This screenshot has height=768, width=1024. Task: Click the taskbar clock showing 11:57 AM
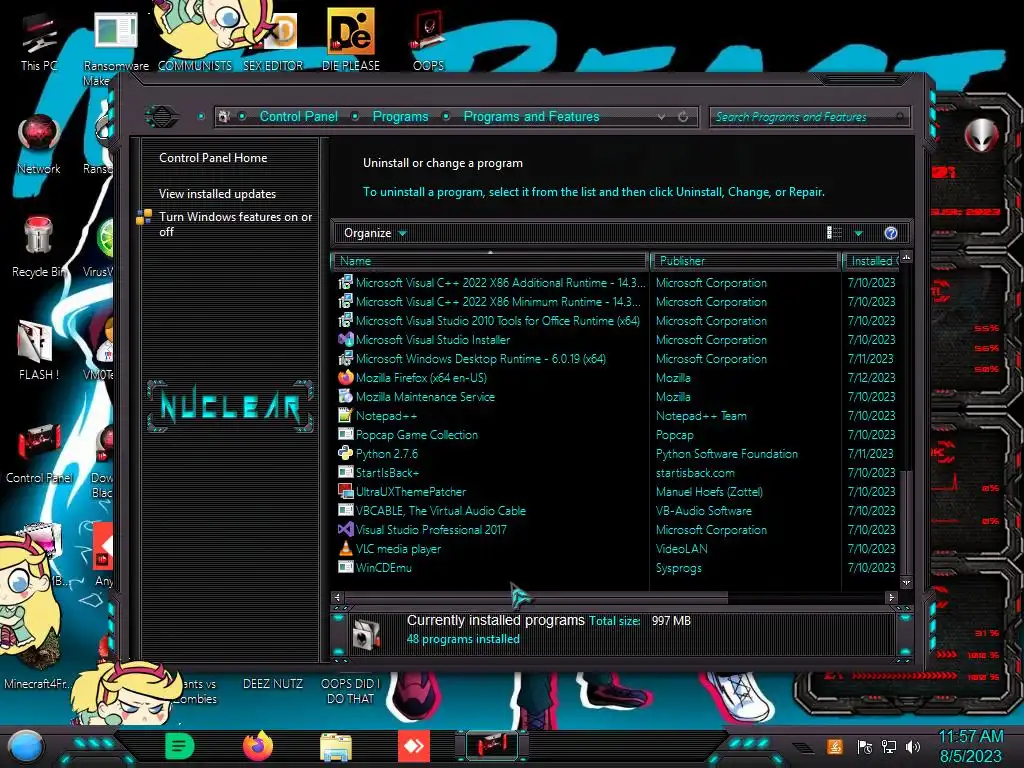[971, 737]
